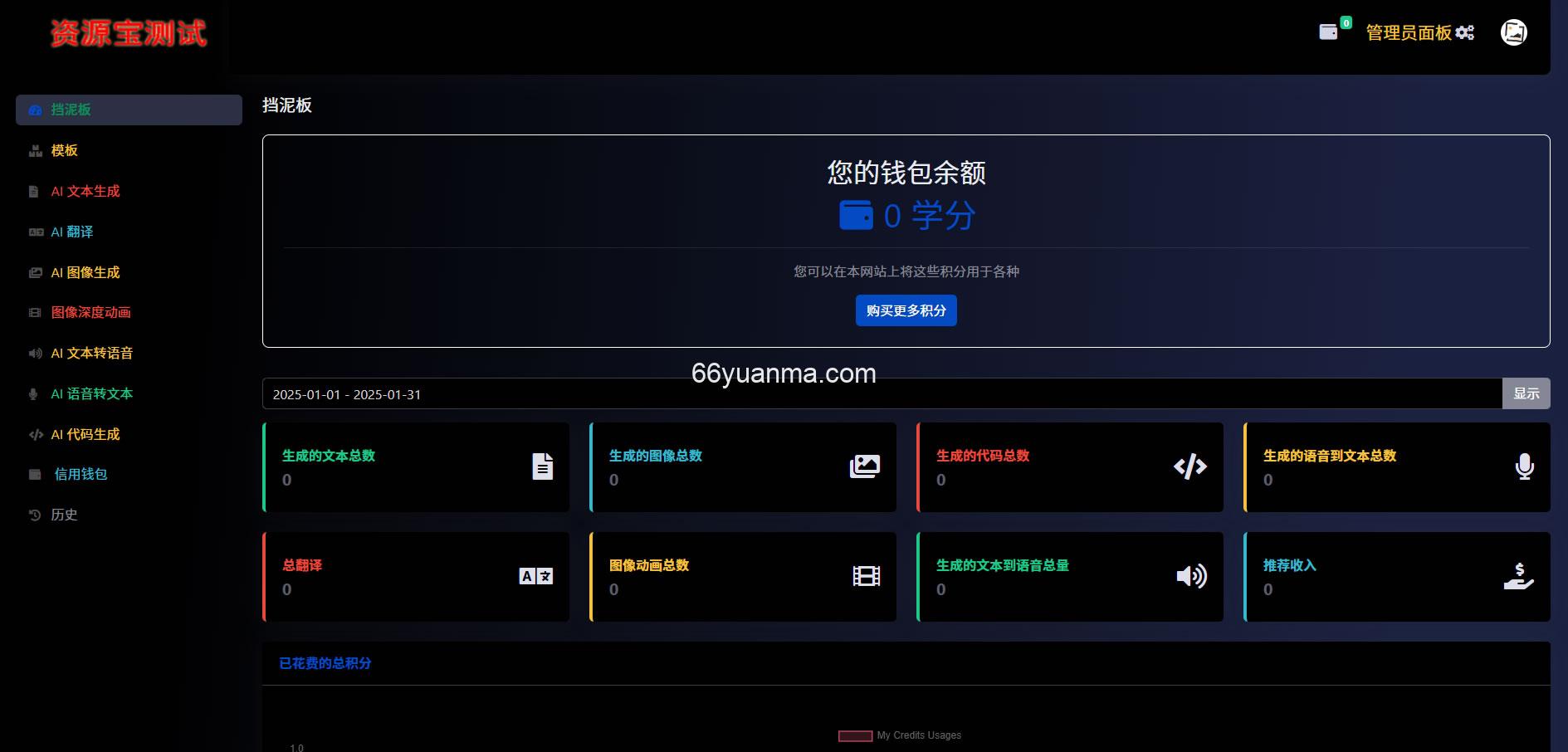Open the admin settings gear icon
The width and height of the screenshot is (1568, 752).
pyautogui.click(x=1466, y=32)
